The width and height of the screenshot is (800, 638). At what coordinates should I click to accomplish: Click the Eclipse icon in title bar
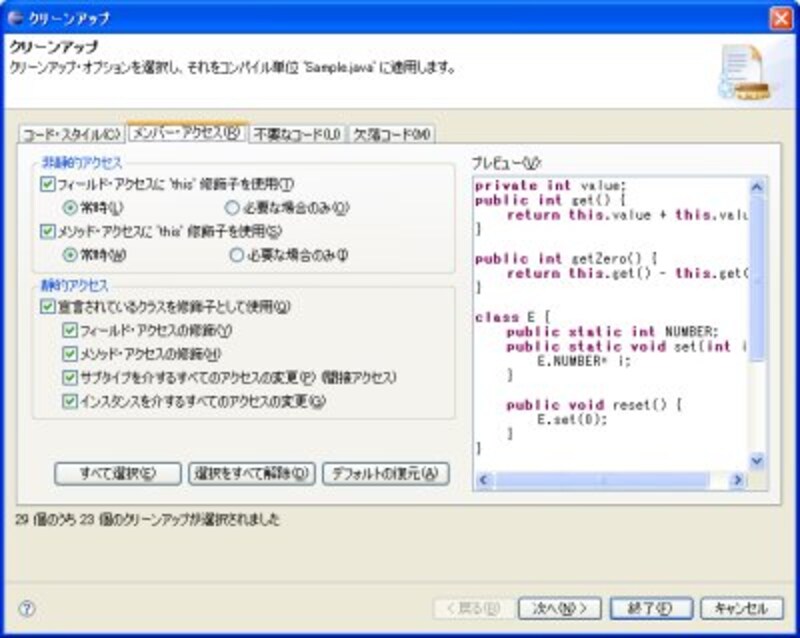pos(16,18)
